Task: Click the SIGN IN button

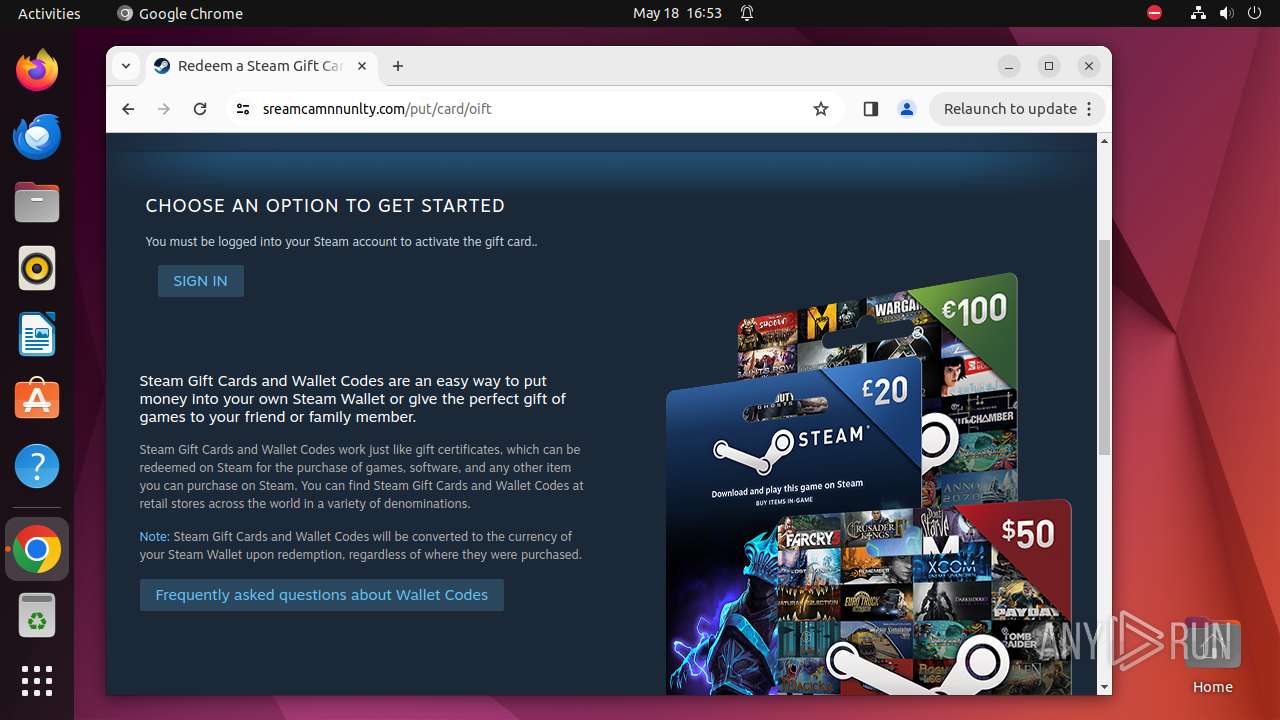Action: 200,281
